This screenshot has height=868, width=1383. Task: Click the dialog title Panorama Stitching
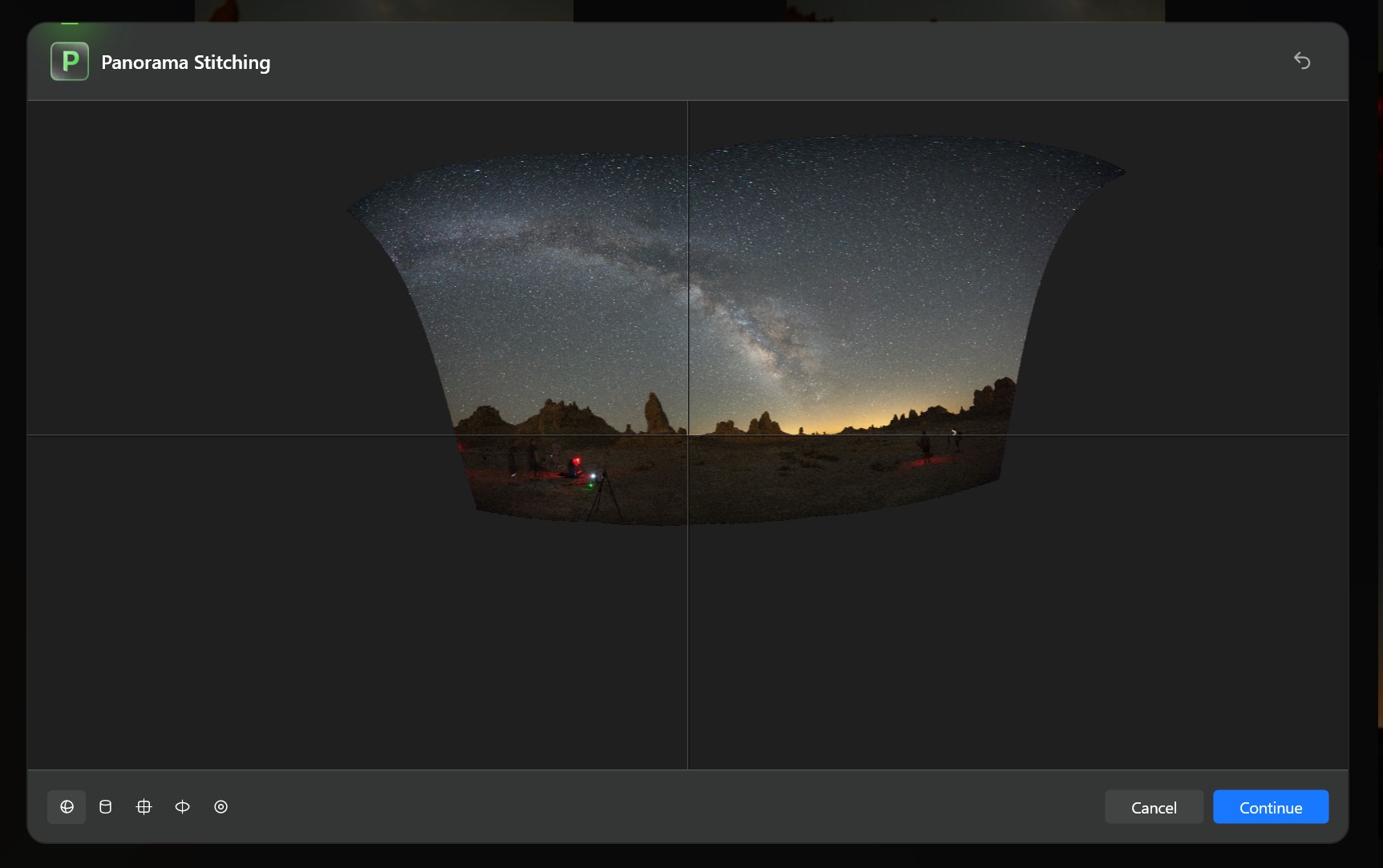tap(184, 62)
